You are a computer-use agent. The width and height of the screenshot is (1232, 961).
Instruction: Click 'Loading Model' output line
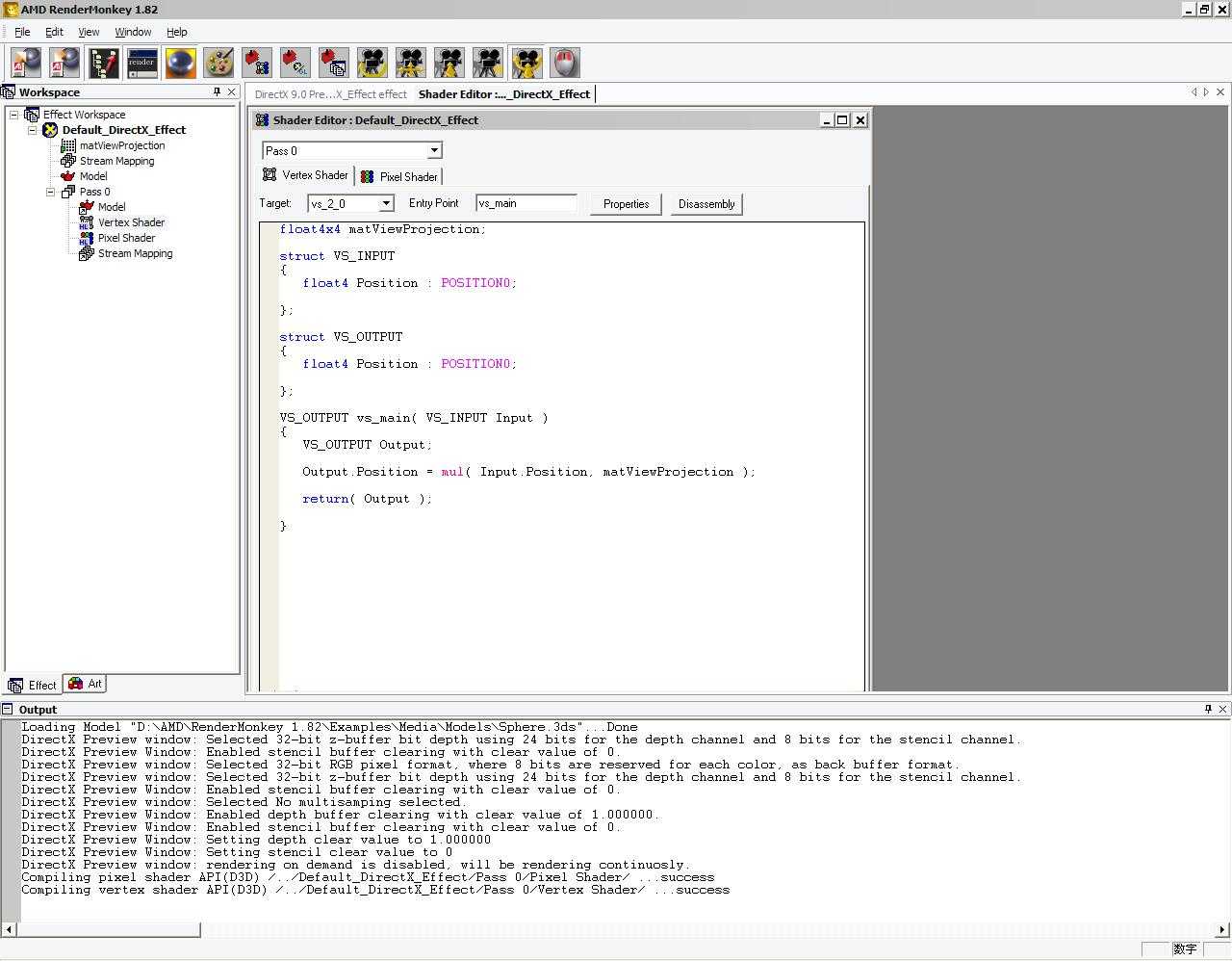329,727
